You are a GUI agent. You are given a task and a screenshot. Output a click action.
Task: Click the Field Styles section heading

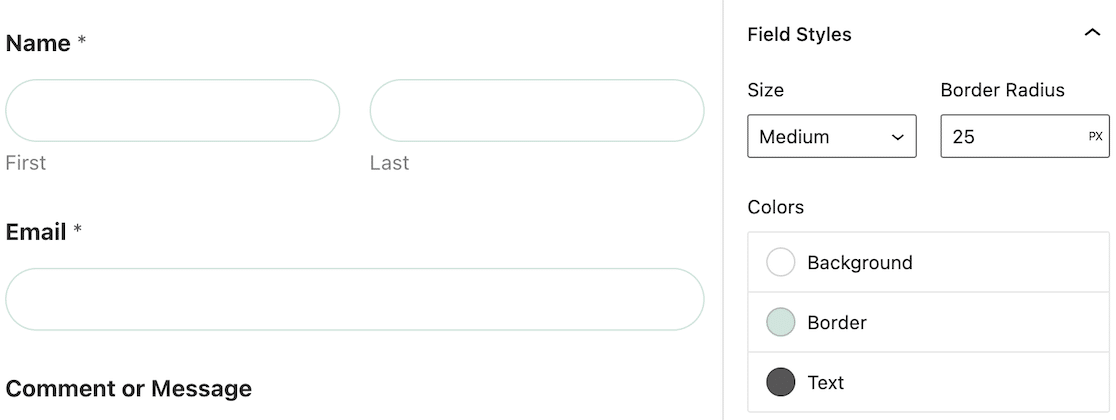click(799, 34)
